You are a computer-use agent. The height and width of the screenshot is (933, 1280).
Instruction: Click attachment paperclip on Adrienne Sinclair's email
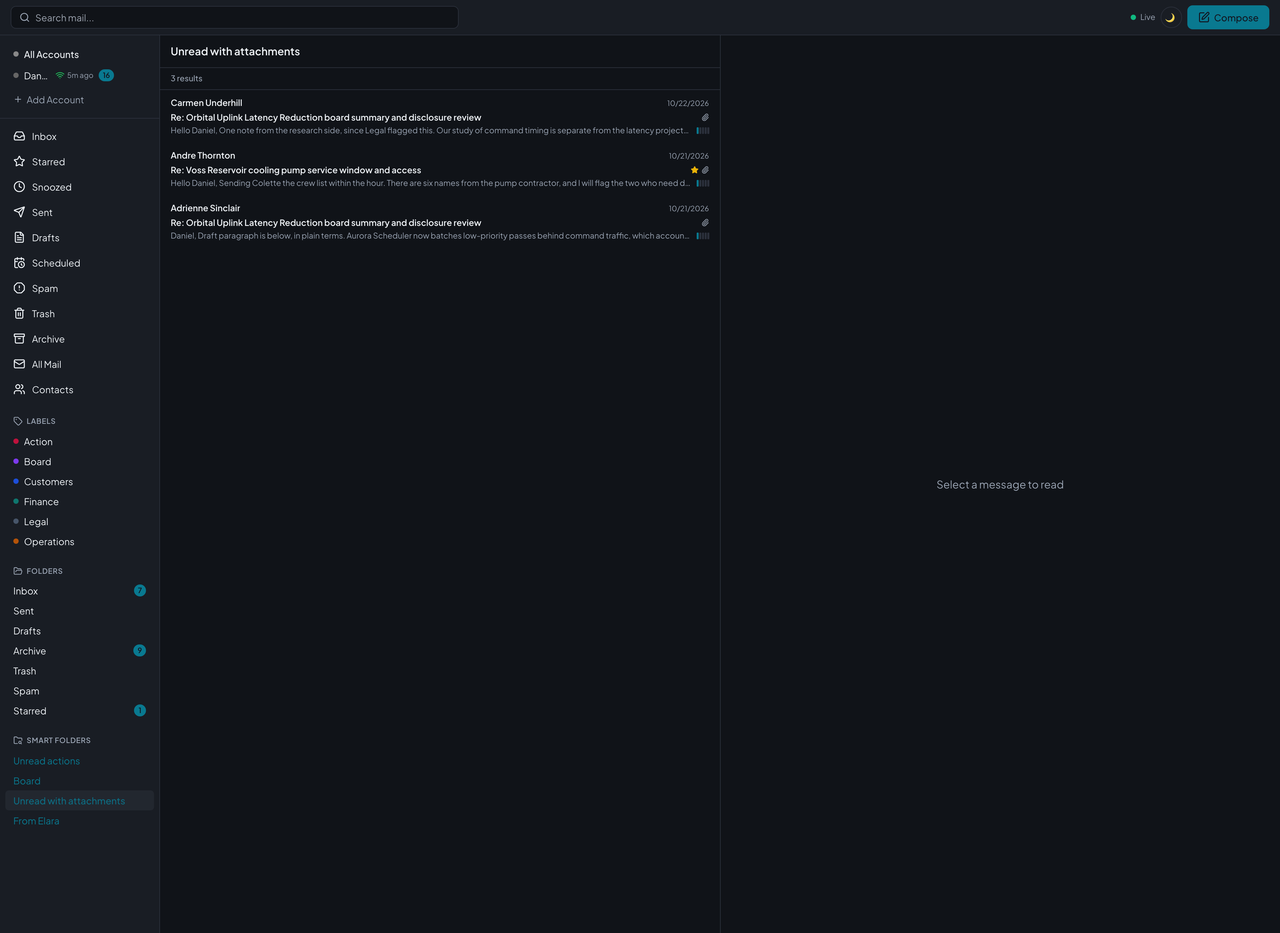point(705,223)
